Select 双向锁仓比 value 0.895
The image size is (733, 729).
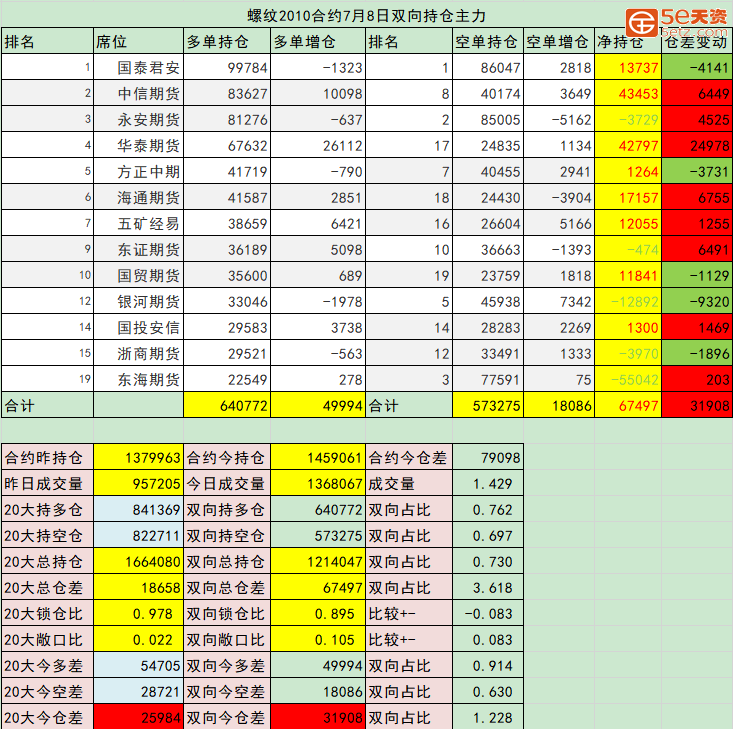point(318,614)
